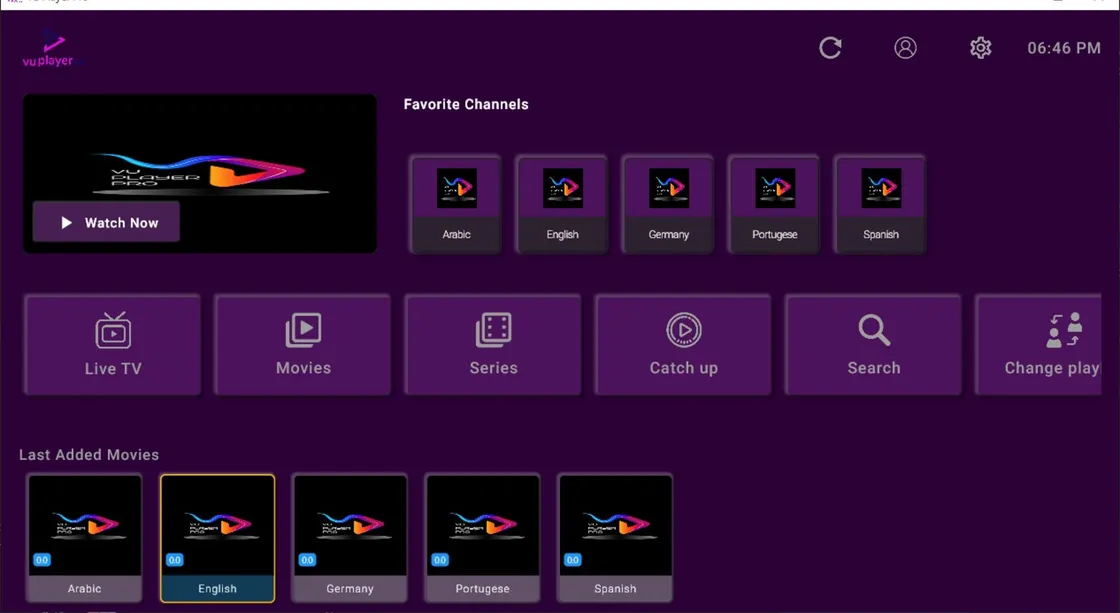1120x613 pixels.
Task: Open Germany in Last Added Movies
Action: 350,538
